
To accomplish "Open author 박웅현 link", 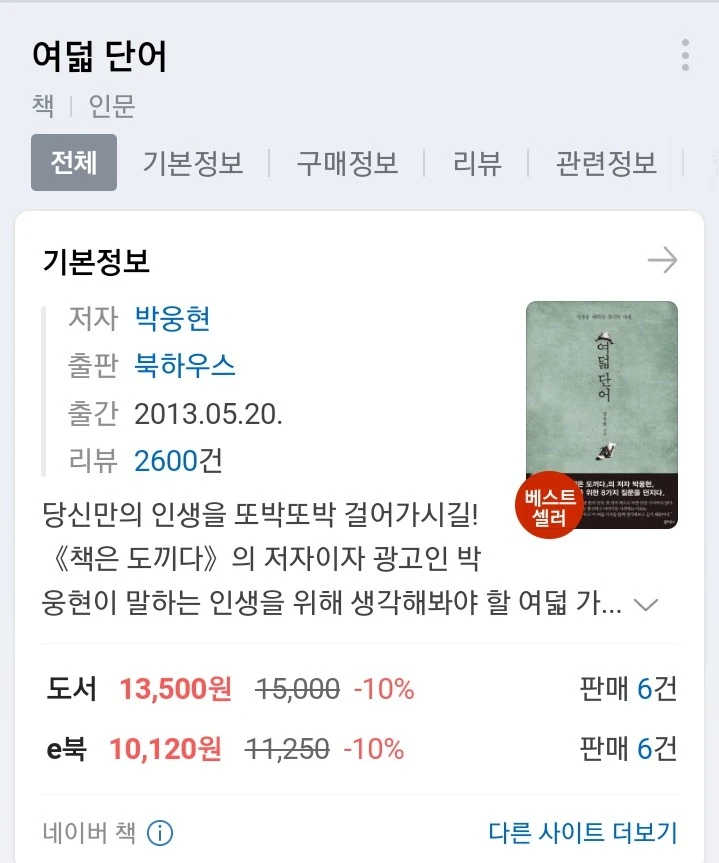I will pos(172,318).
